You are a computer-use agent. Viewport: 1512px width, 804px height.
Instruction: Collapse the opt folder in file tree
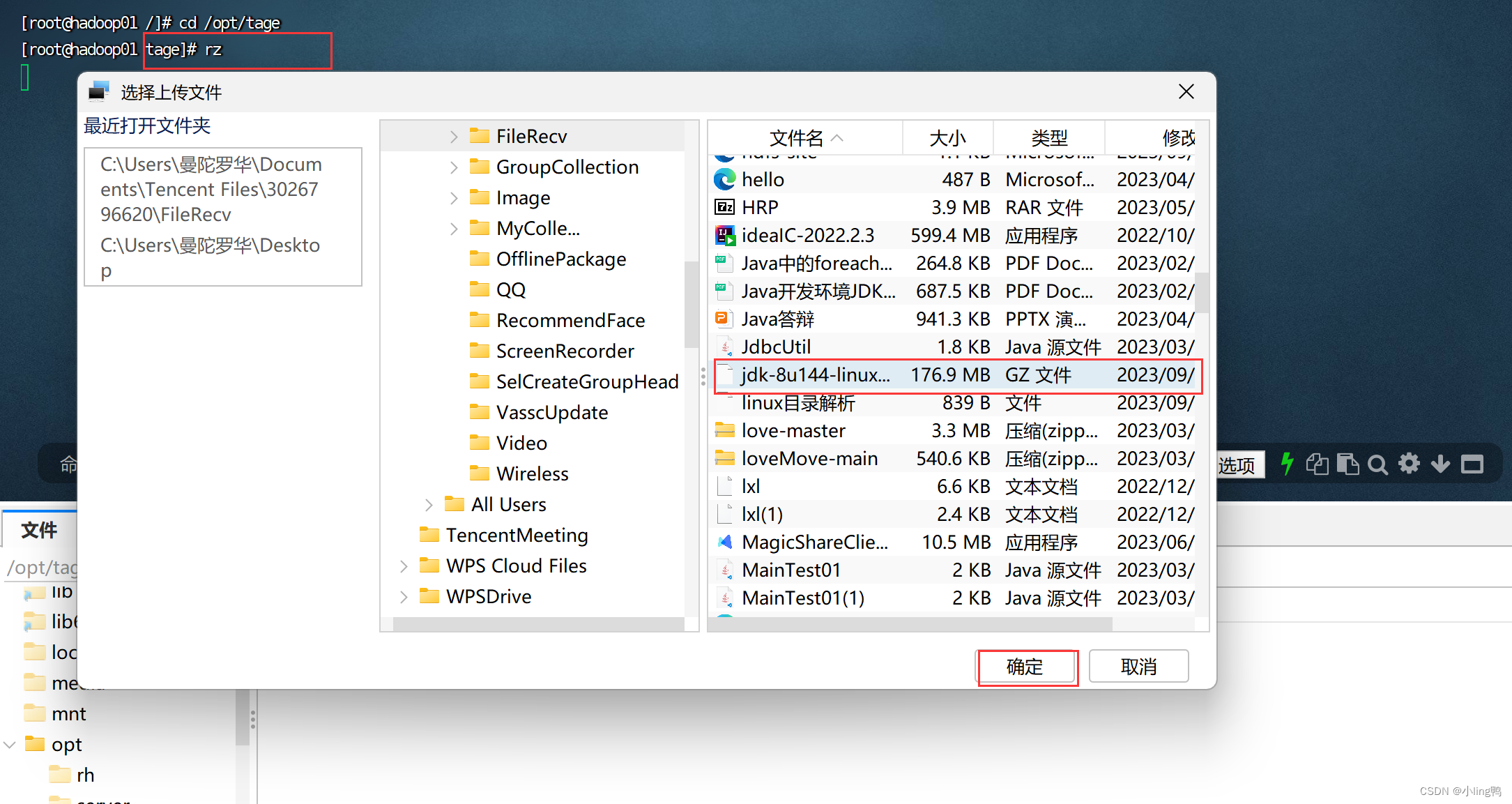click(x=10, y=745)
